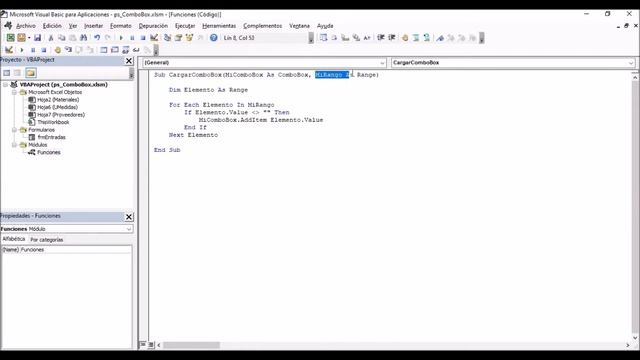
Task: Click View Code in Project panel
Action: [x=7, y=73]
